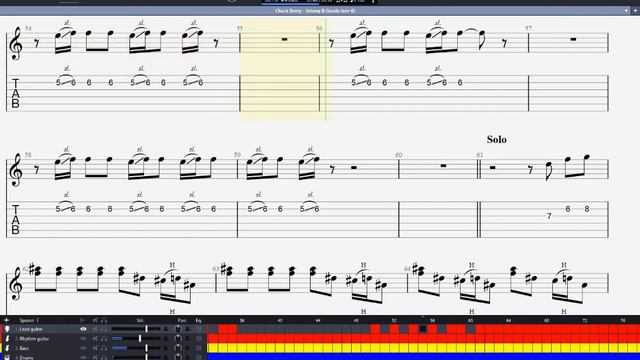Screen dimensions: 640x360
Task: Click bar 64 marker in timeline ruler
Action: [x=508, y=320]
